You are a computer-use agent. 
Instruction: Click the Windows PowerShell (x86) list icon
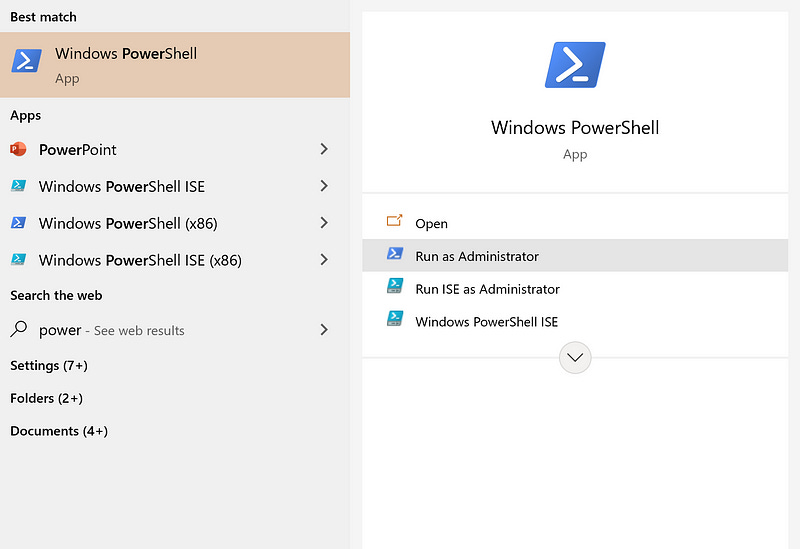pyautogui.click(x=18, y=222)
